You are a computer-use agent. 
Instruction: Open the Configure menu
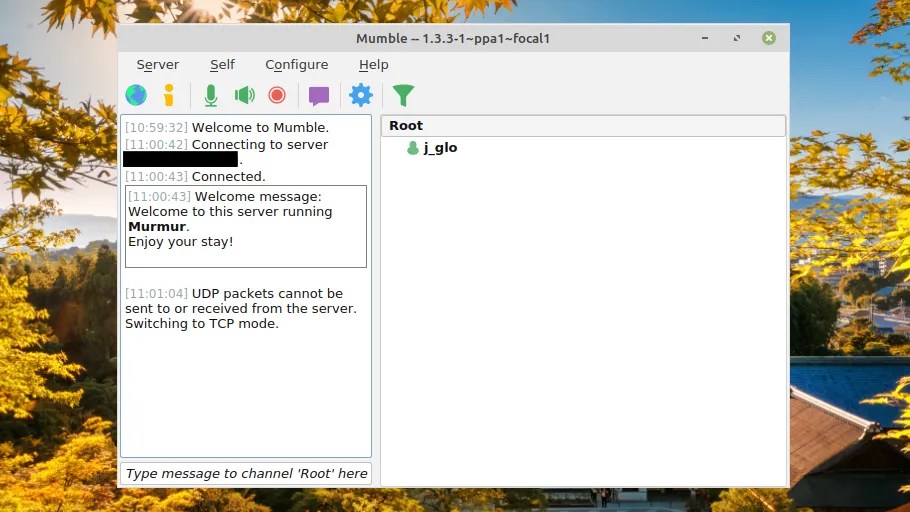297,64
